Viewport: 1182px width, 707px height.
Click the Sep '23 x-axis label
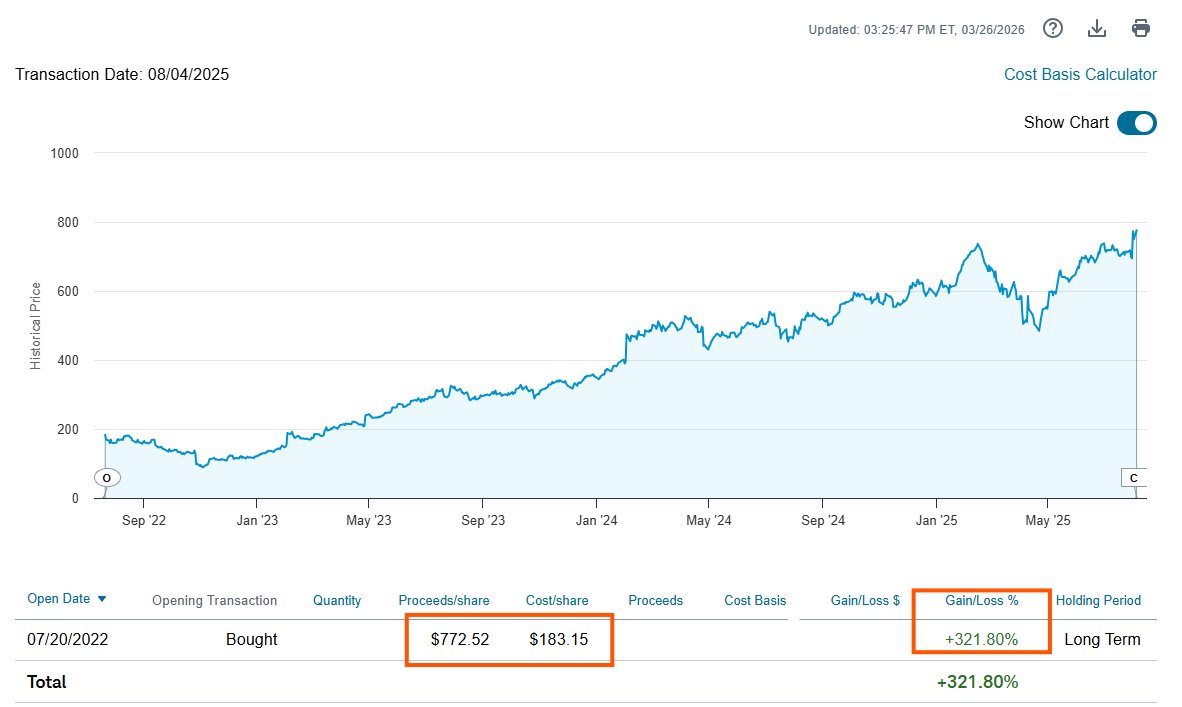[483, 520]
